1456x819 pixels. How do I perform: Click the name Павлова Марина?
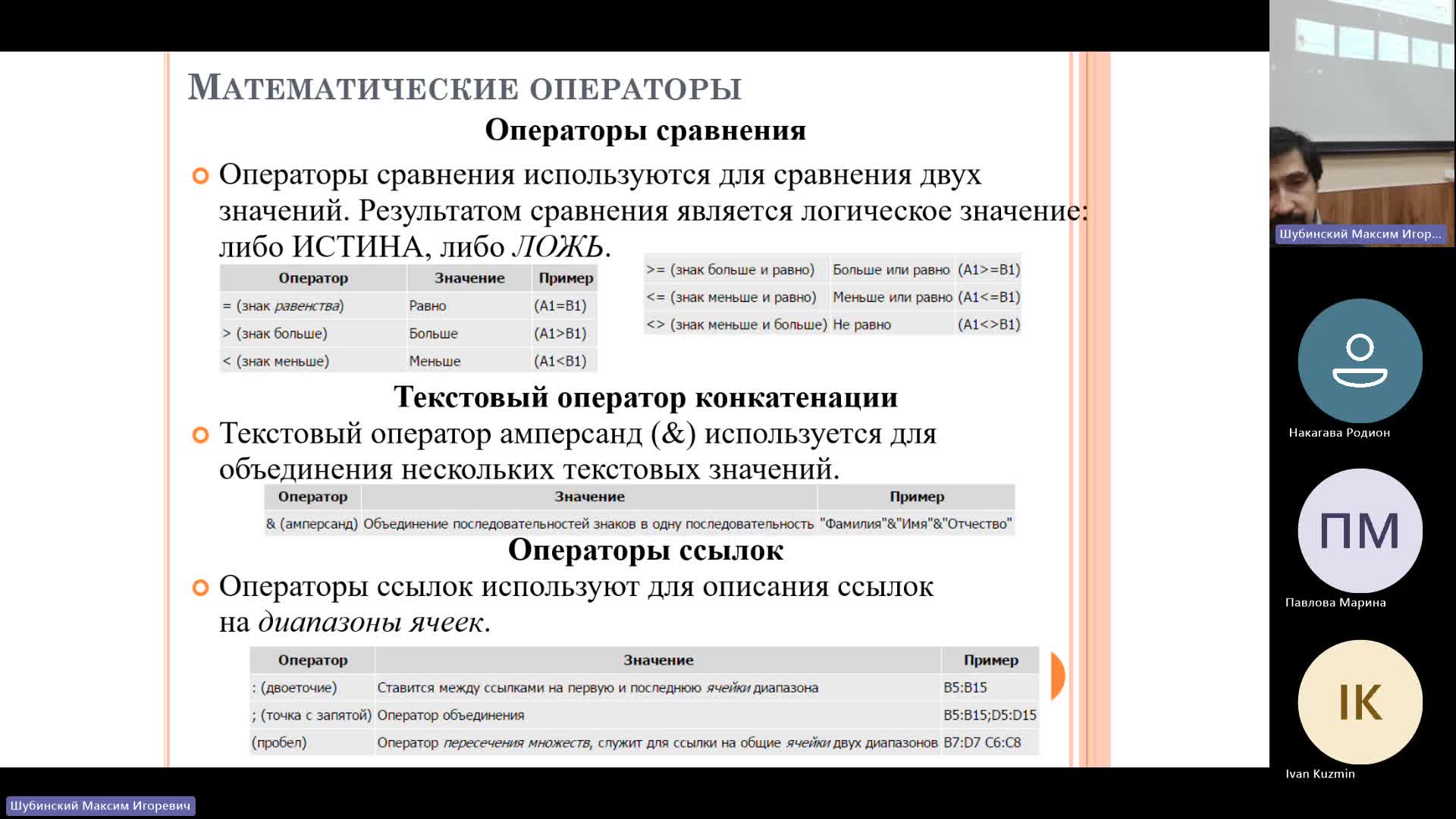click(1335, 602)
